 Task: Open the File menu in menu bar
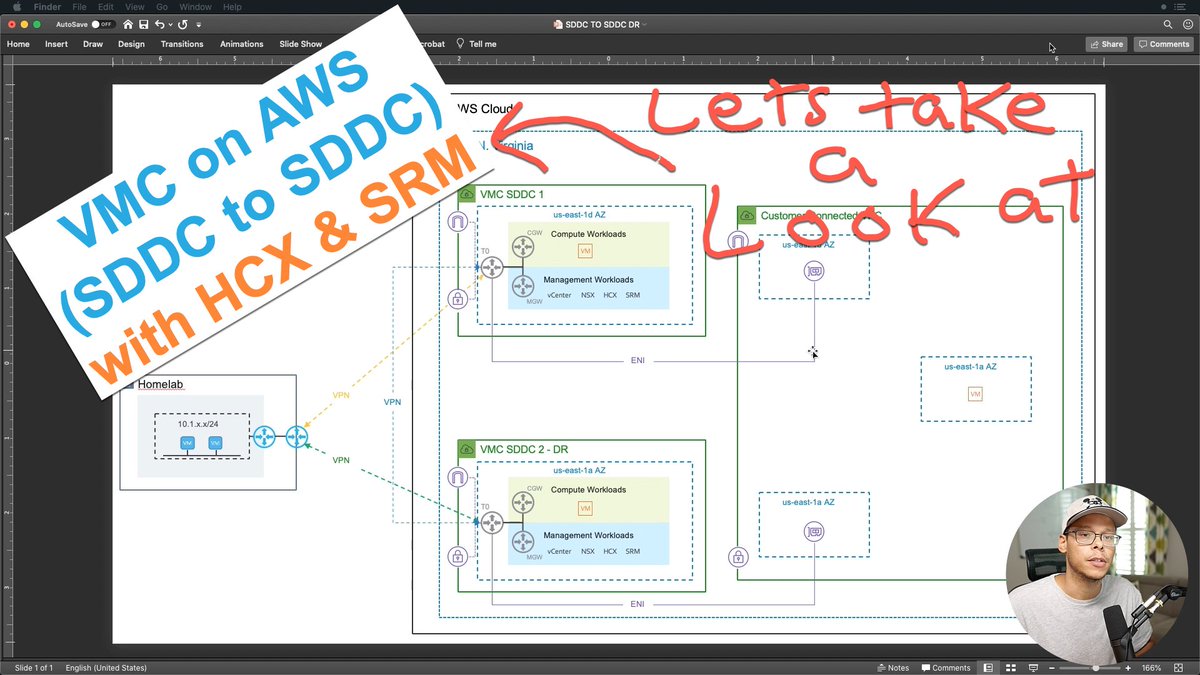click(x=79, y=6)
